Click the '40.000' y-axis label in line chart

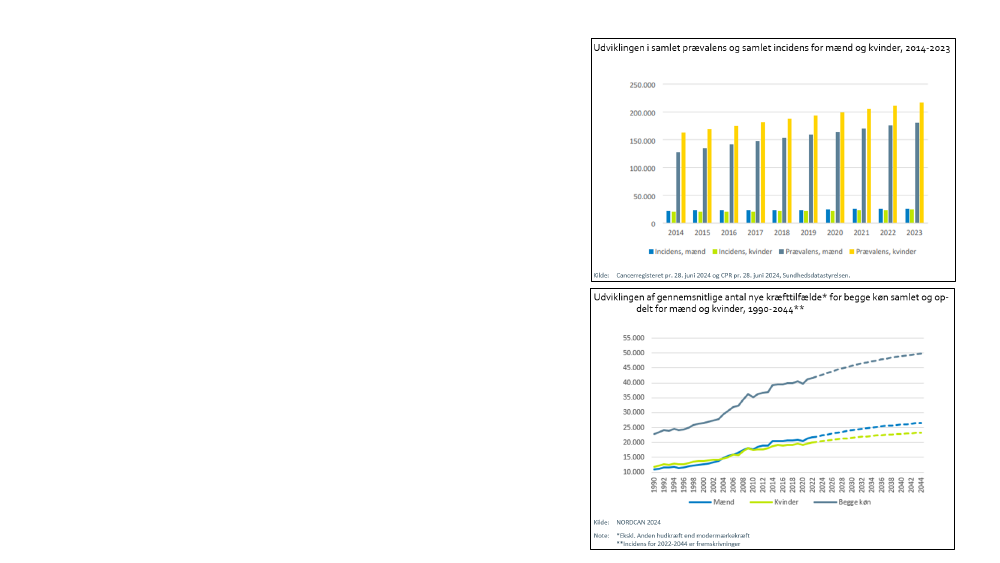pyautogui.click(x=633, y=383)
